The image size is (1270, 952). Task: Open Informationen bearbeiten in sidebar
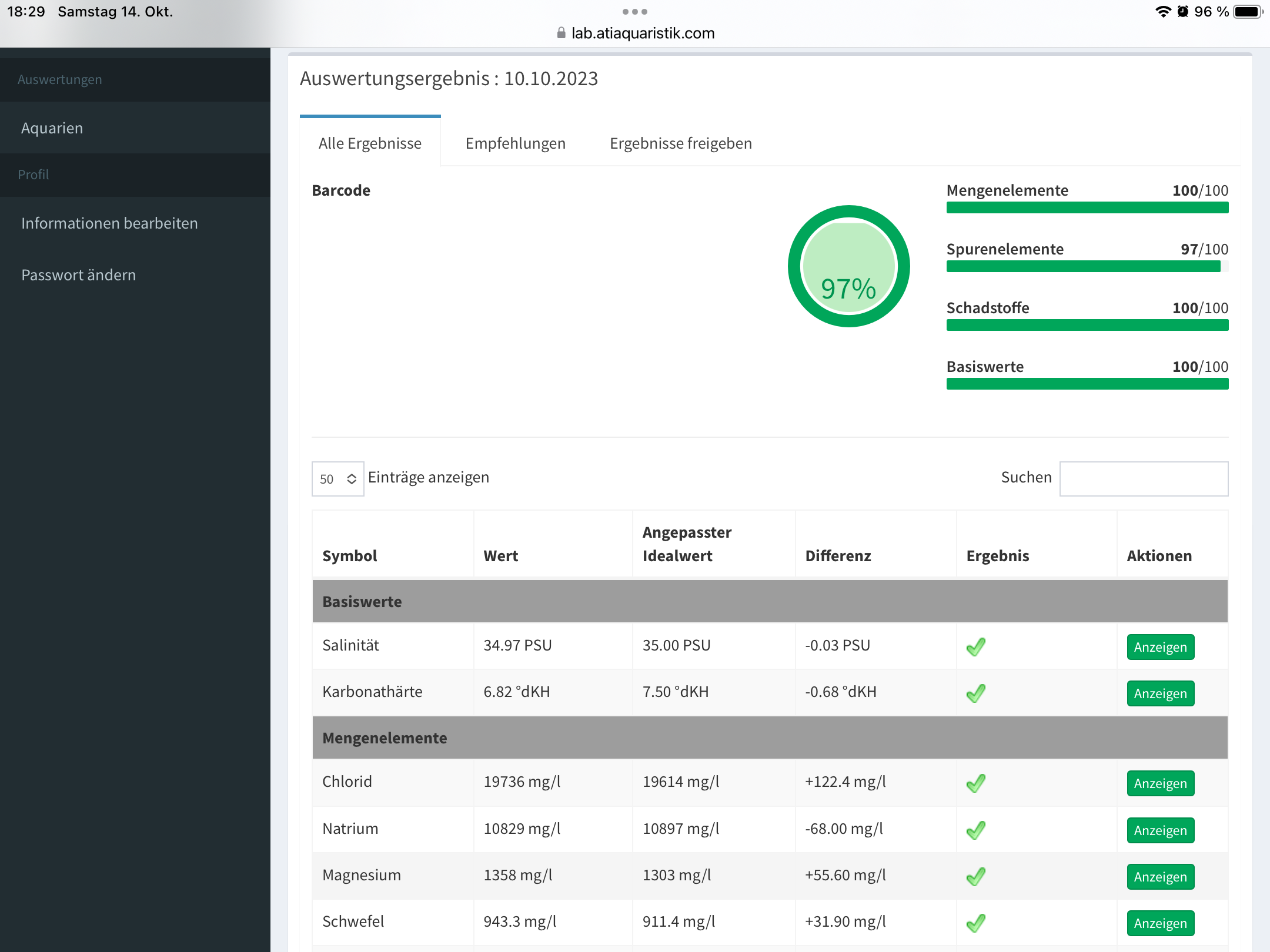[109, 223]
